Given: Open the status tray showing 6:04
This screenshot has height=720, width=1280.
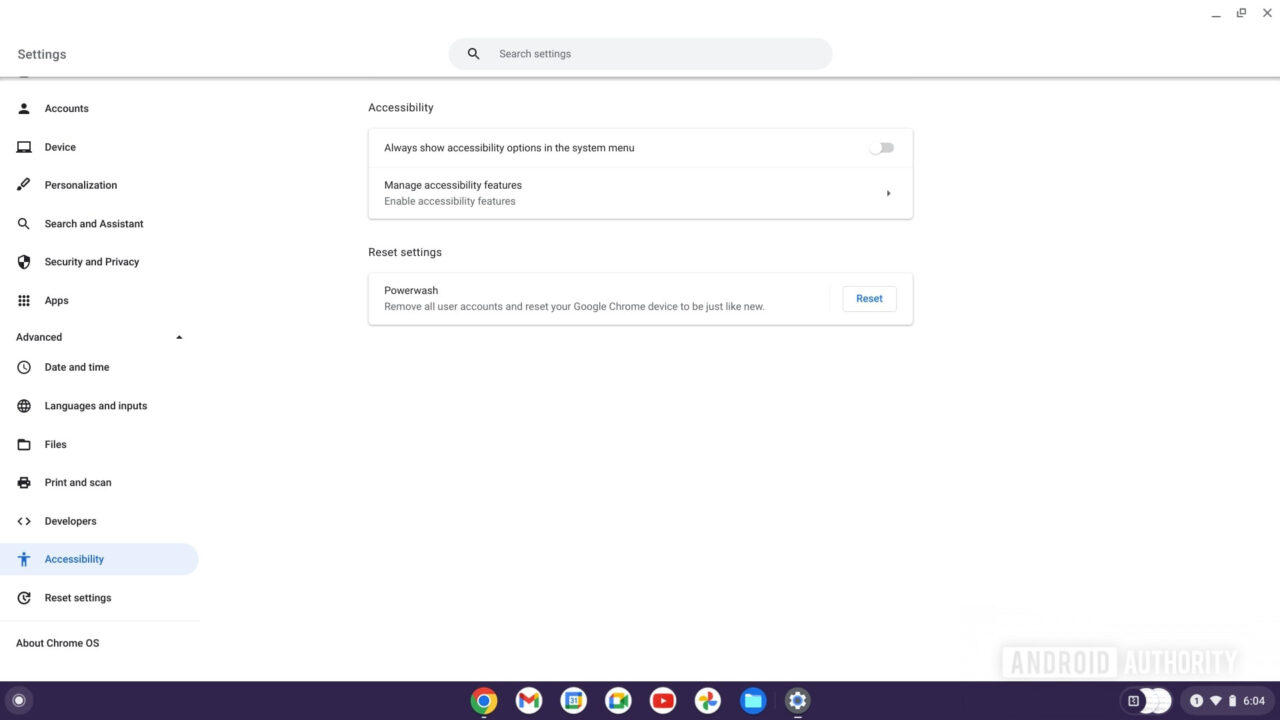Looking at the screenshot, I should 1229,701.
